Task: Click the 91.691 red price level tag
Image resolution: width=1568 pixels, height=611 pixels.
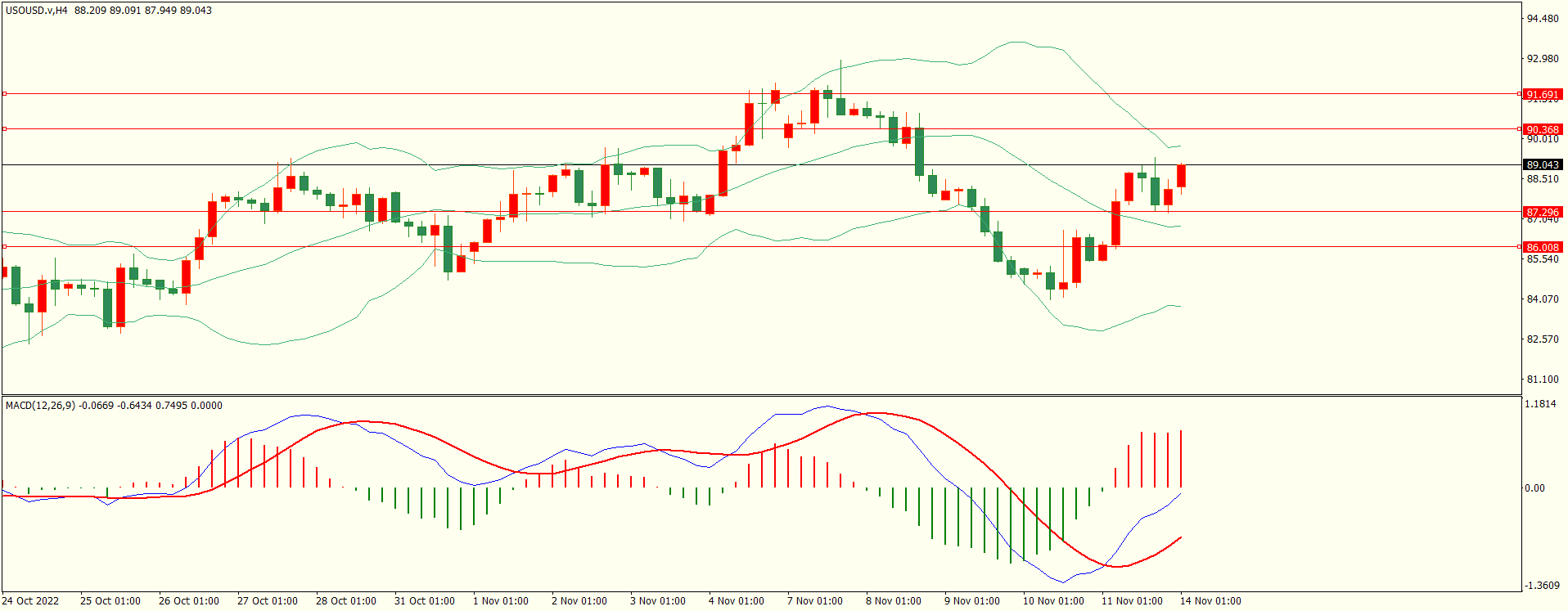Action: pos(1542,94)
